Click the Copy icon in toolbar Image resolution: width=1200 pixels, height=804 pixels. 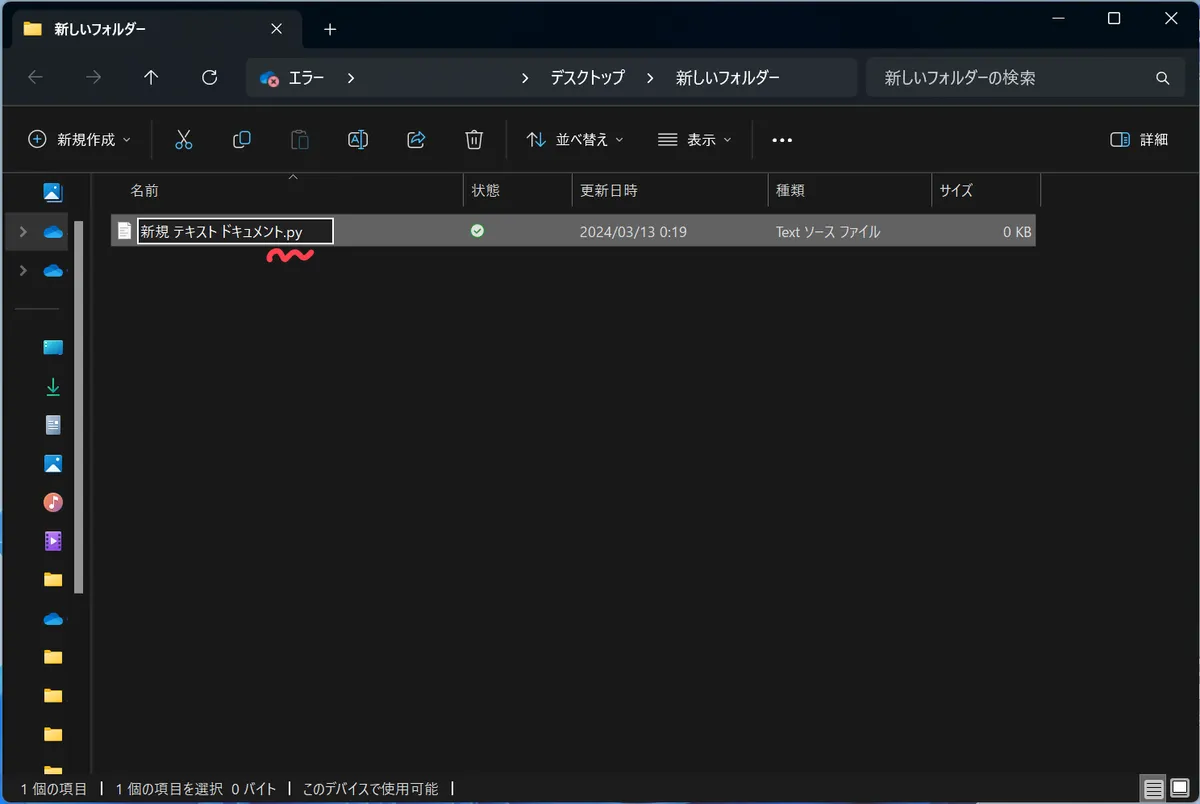click(x=241, y=140)
